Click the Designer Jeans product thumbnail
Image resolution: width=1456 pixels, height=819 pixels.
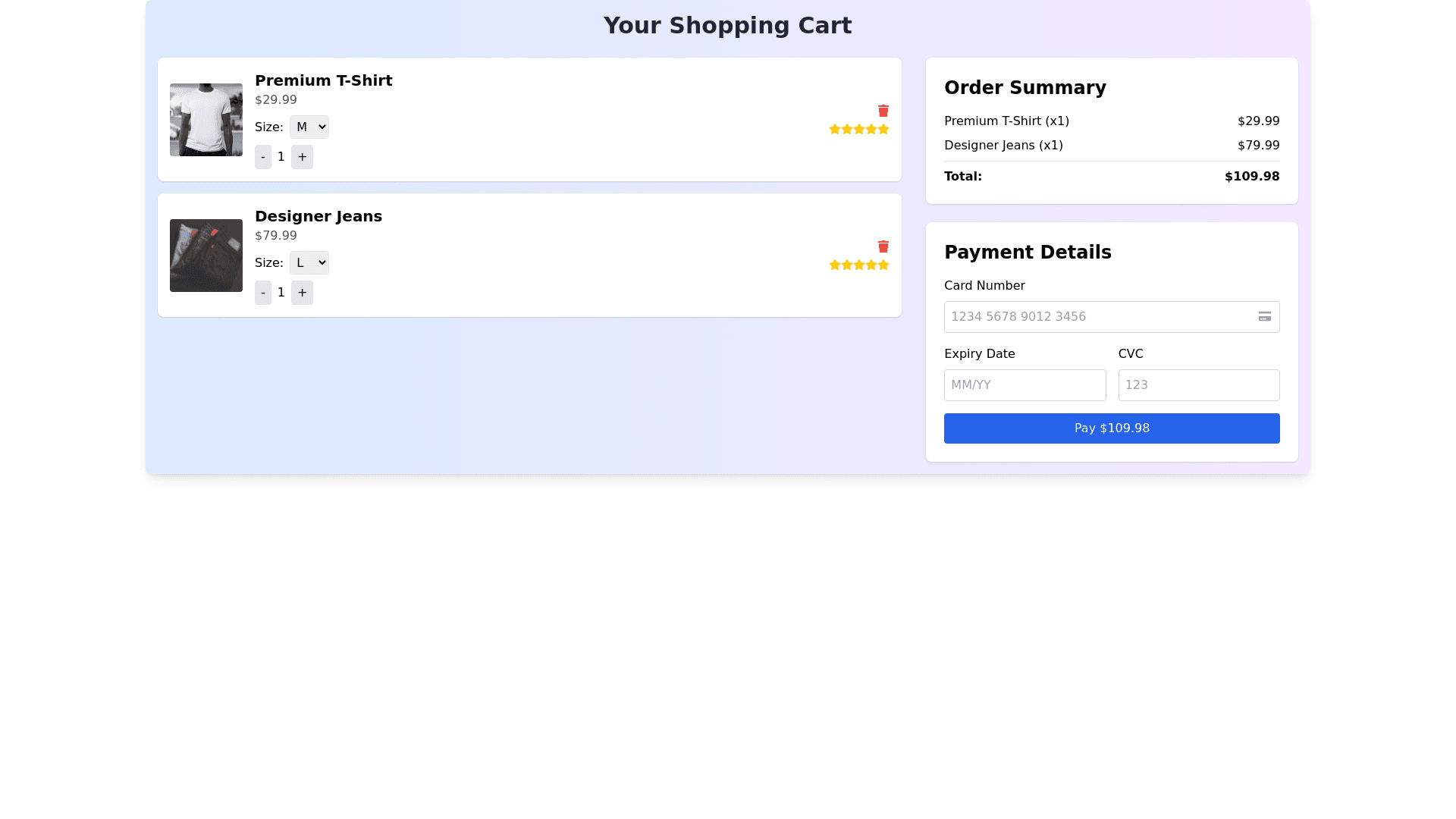(x=206, y=256)
